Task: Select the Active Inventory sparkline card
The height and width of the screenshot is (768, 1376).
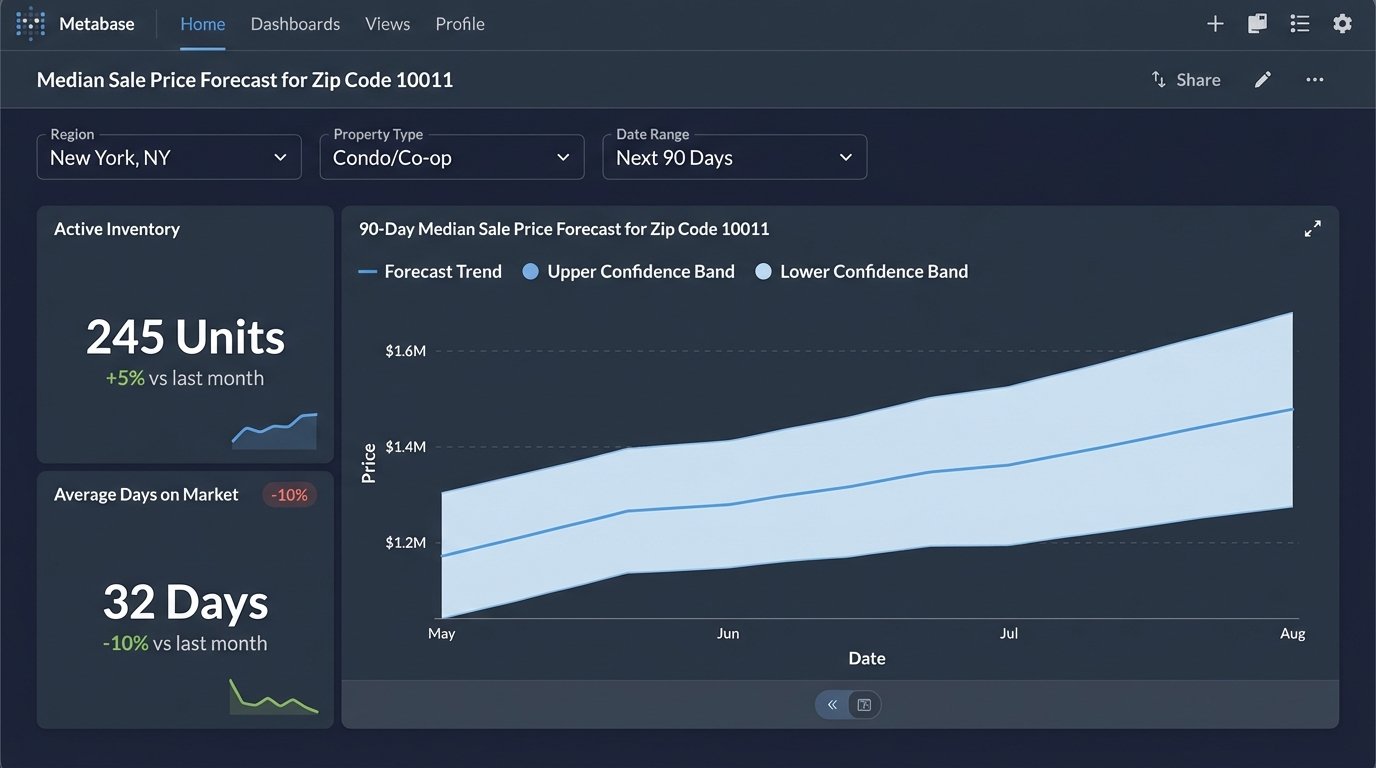Action: [x=274, y=429]
